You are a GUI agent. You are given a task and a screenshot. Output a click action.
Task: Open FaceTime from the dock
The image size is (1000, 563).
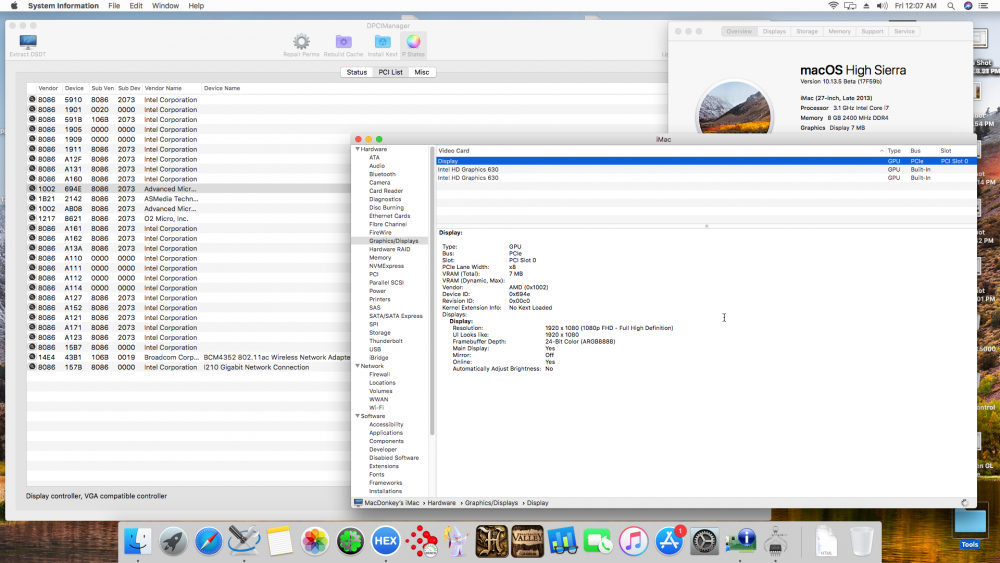point(598,541)
